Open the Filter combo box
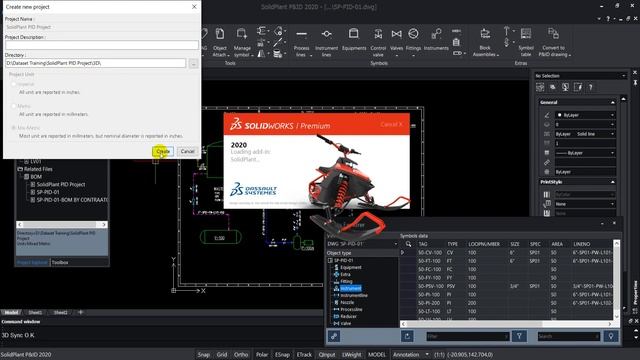 [x=467, y=336]
